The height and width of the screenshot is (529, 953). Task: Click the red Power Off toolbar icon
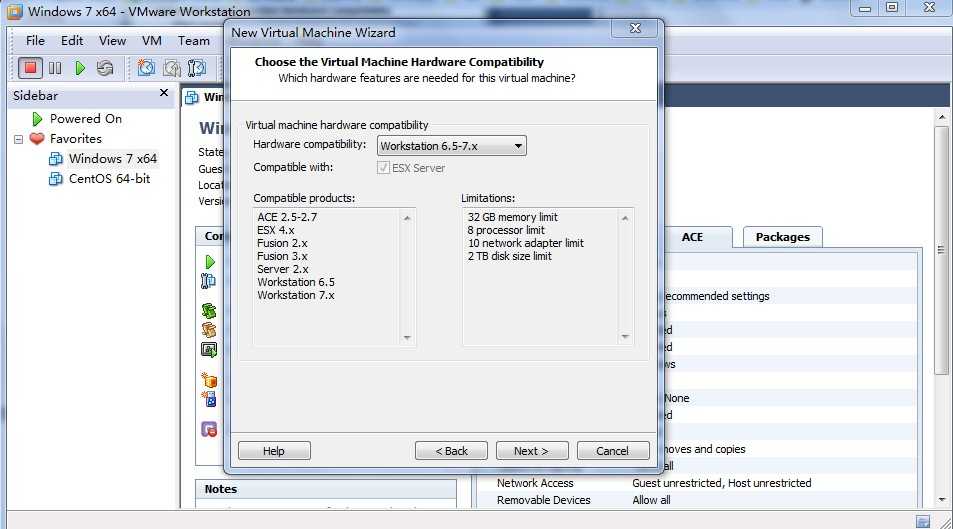tap(30, 67)
